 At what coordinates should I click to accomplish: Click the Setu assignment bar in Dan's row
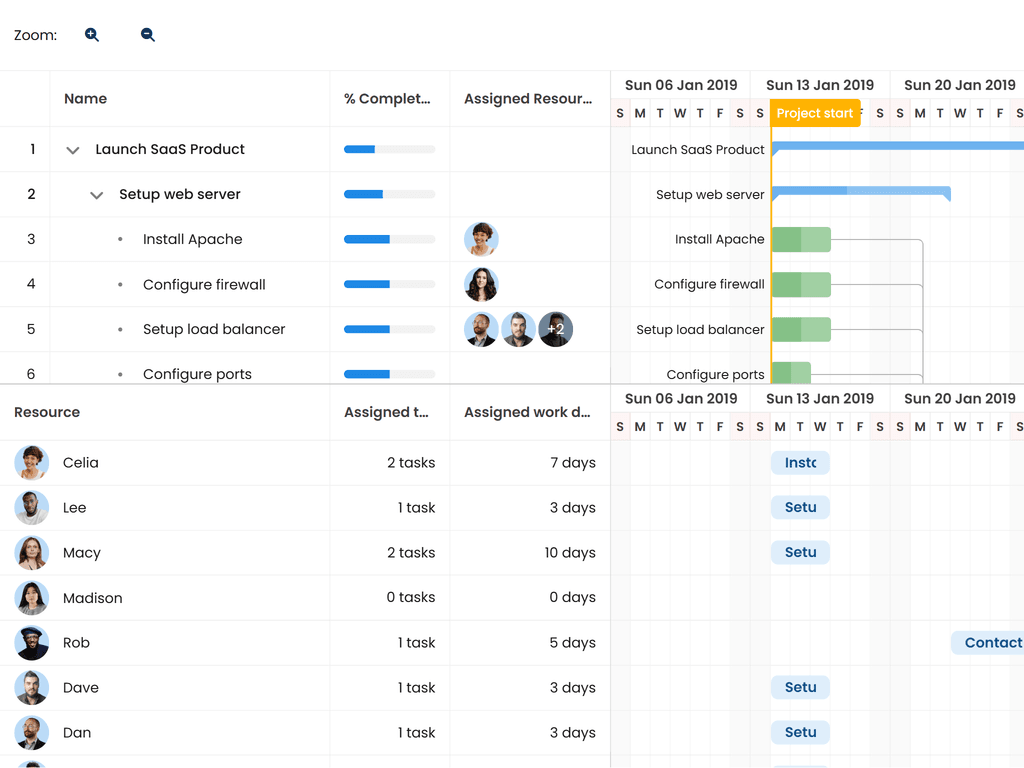click(800, 732)
